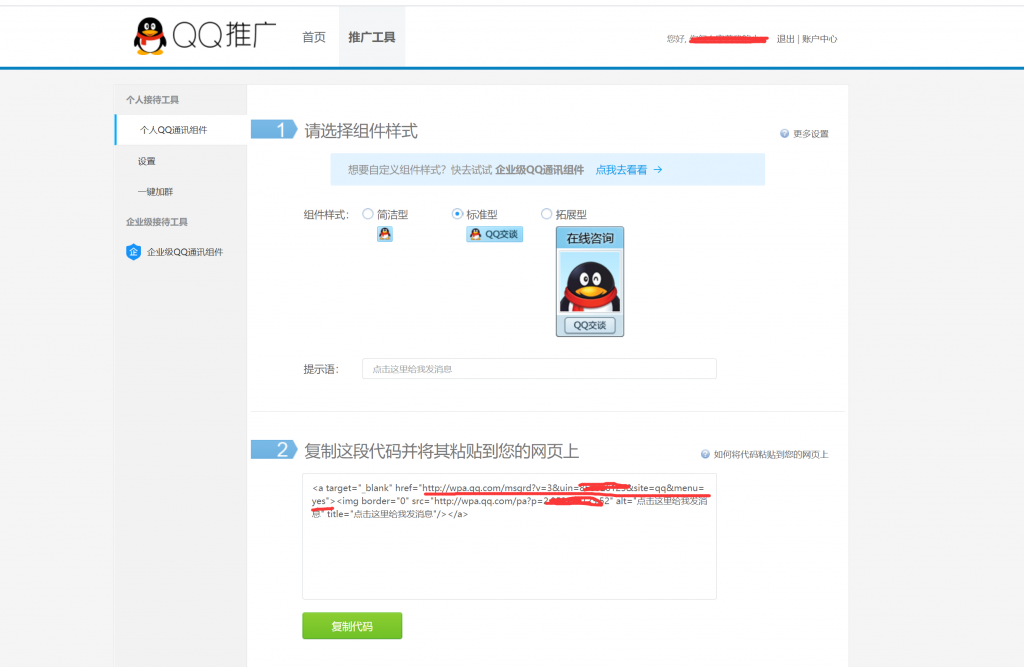The height and width of the screenshot is (667, 1024).
Task: Open 更多设置 link
Action: coord(810,134)
